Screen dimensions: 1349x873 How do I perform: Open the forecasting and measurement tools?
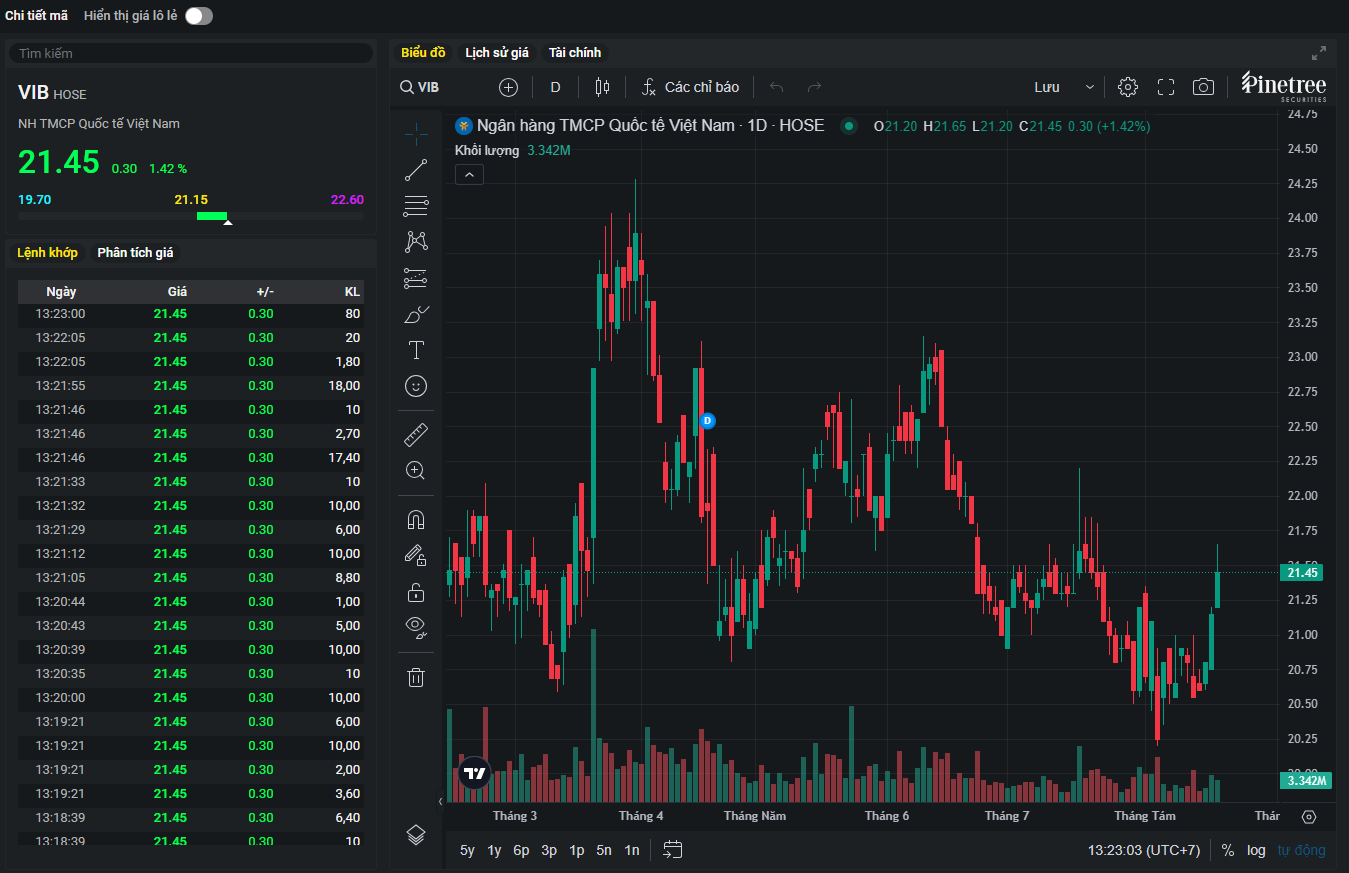(x=416, y=278)
